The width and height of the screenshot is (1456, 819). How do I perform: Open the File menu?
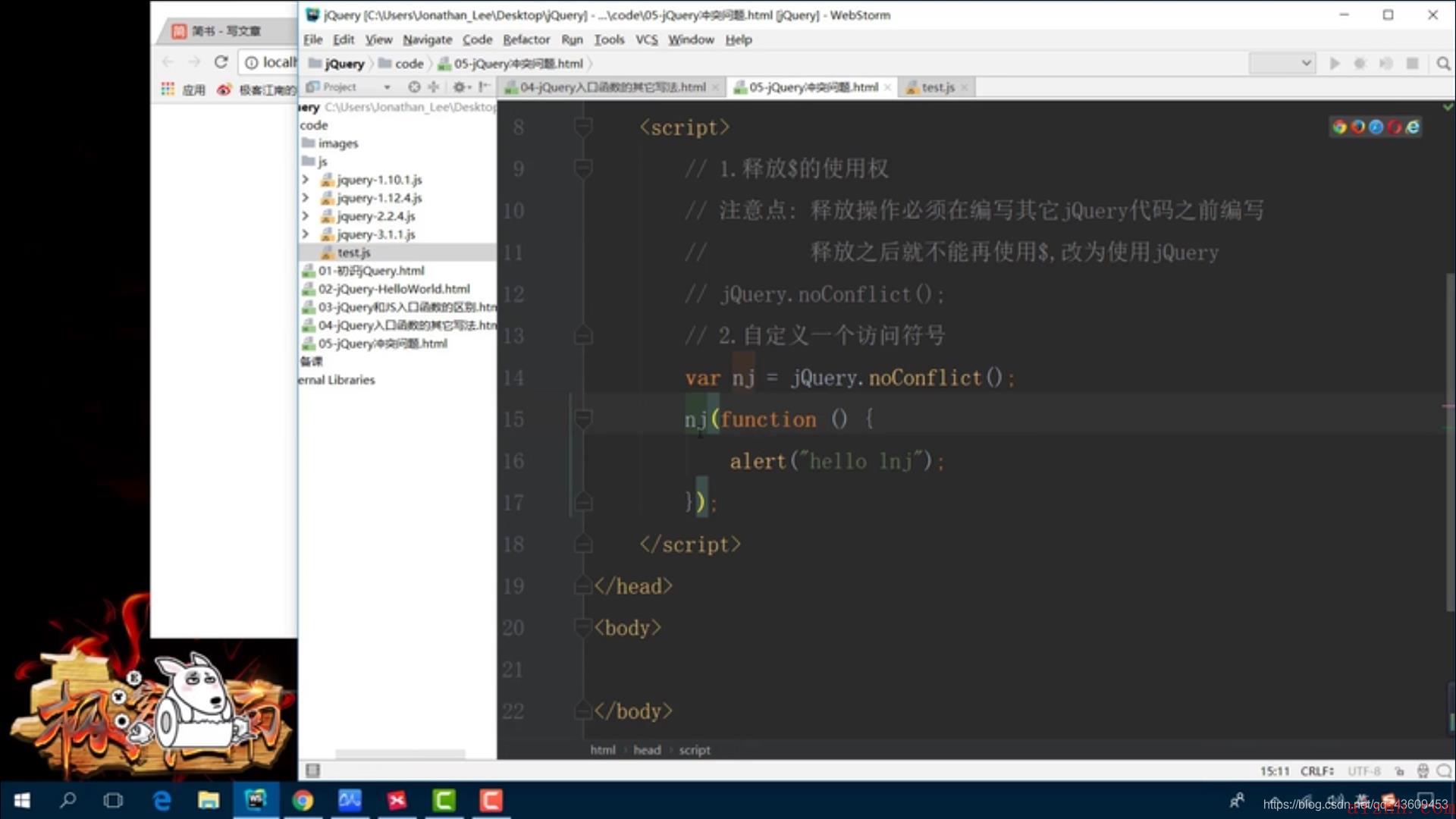click(x=312, y=39)
